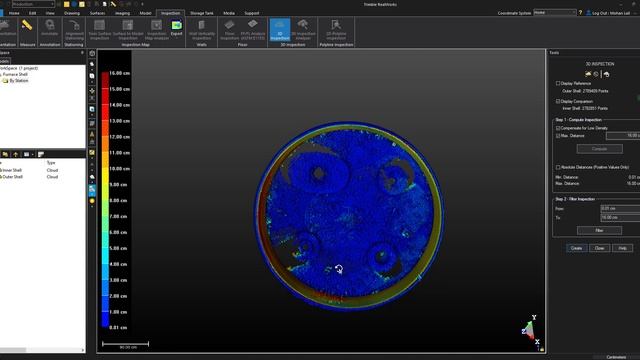Click the From filter value field
The height and width of the screenshot is (360, 640).
point(620,209)
